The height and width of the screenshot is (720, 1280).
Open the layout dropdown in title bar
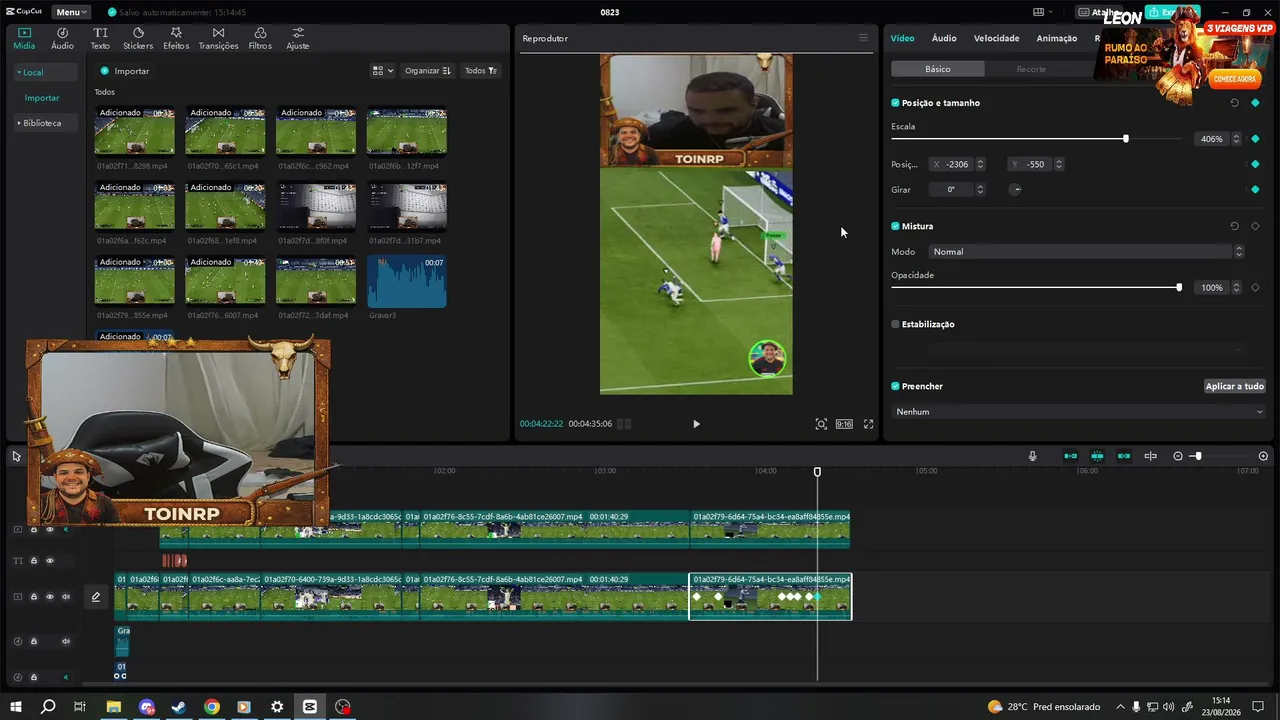point(1042,12)
